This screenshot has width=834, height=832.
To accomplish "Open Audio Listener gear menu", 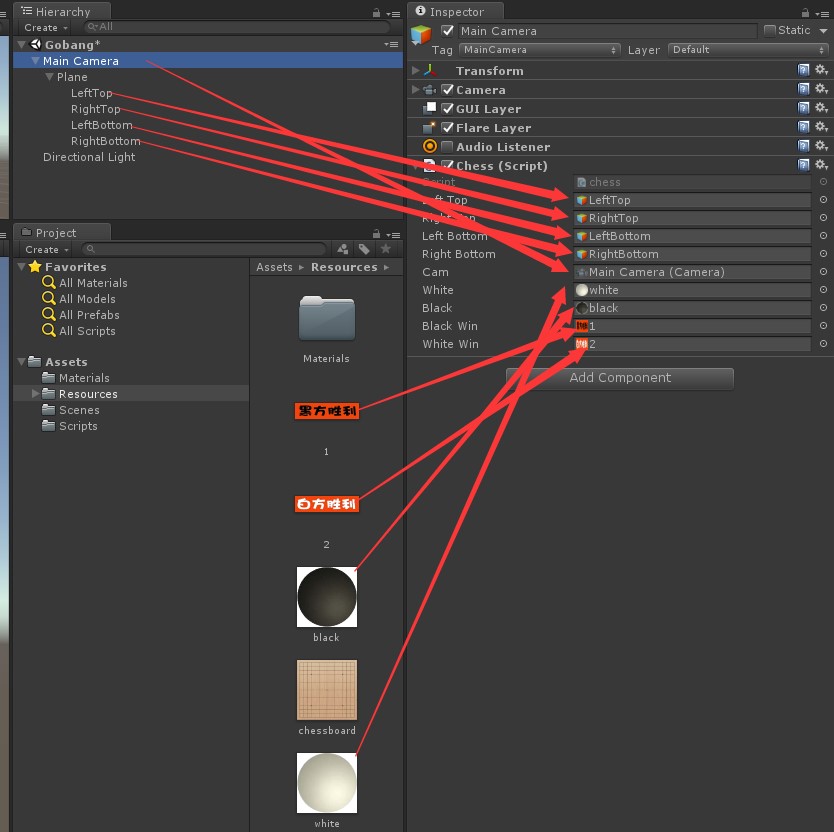I will pos(821,146).
